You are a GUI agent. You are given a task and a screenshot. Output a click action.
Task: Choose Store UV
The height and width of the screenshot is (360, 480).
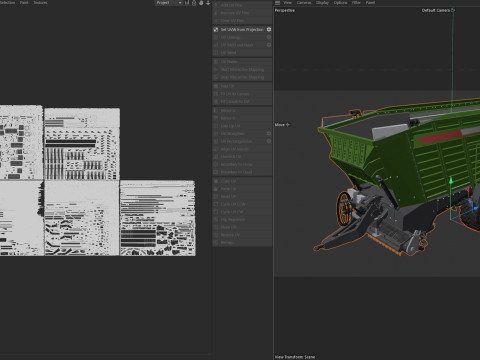point(242,227)
